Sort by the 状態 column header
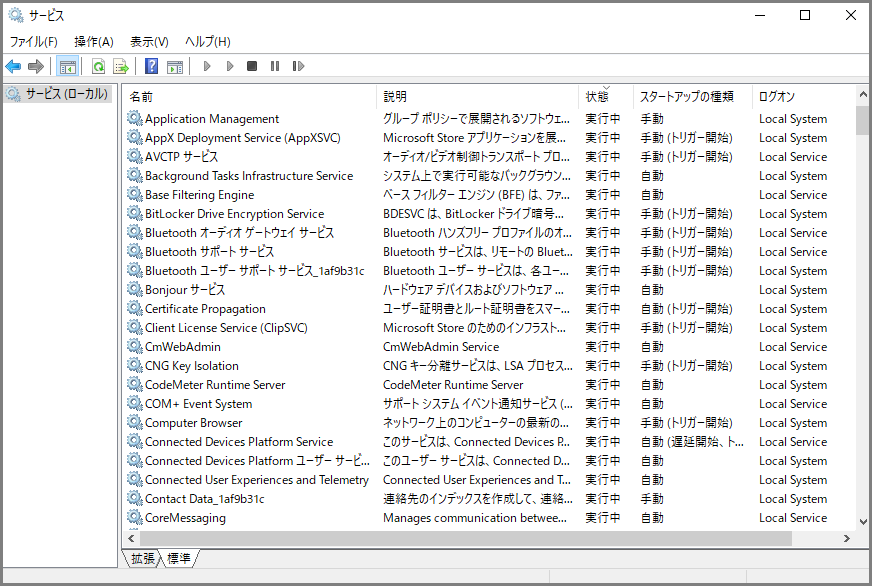 pyautogui.click(x=606, y=97)
